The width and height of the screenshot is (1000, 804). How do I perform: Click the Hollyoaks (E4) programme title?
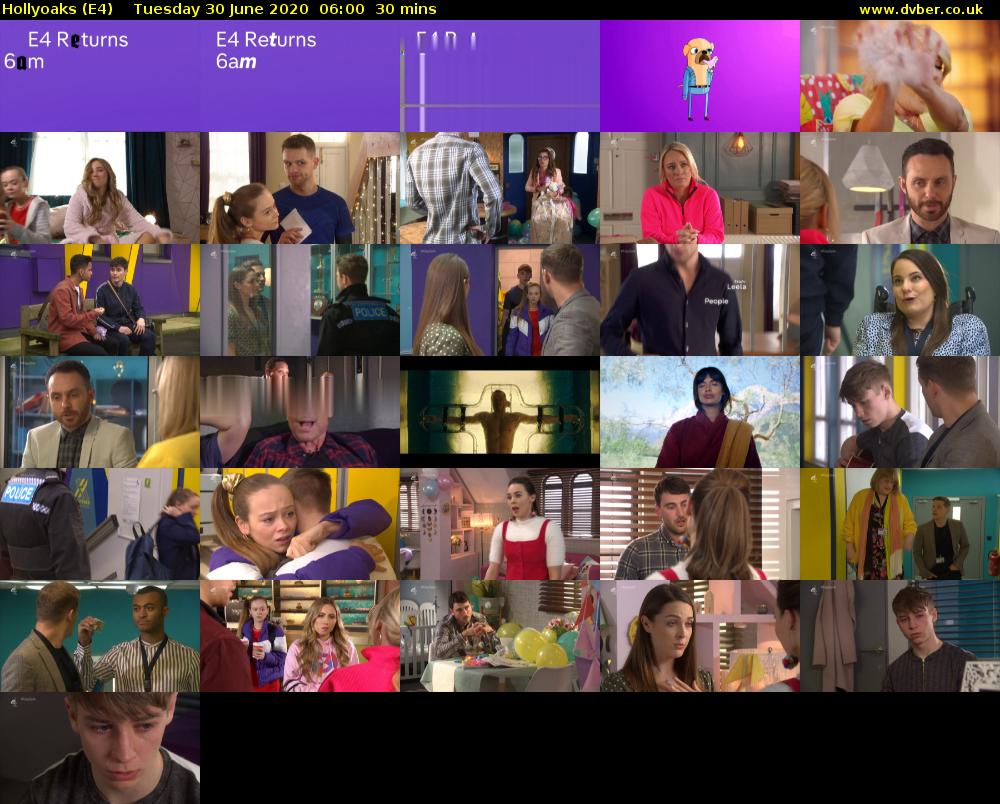[55, 9]
